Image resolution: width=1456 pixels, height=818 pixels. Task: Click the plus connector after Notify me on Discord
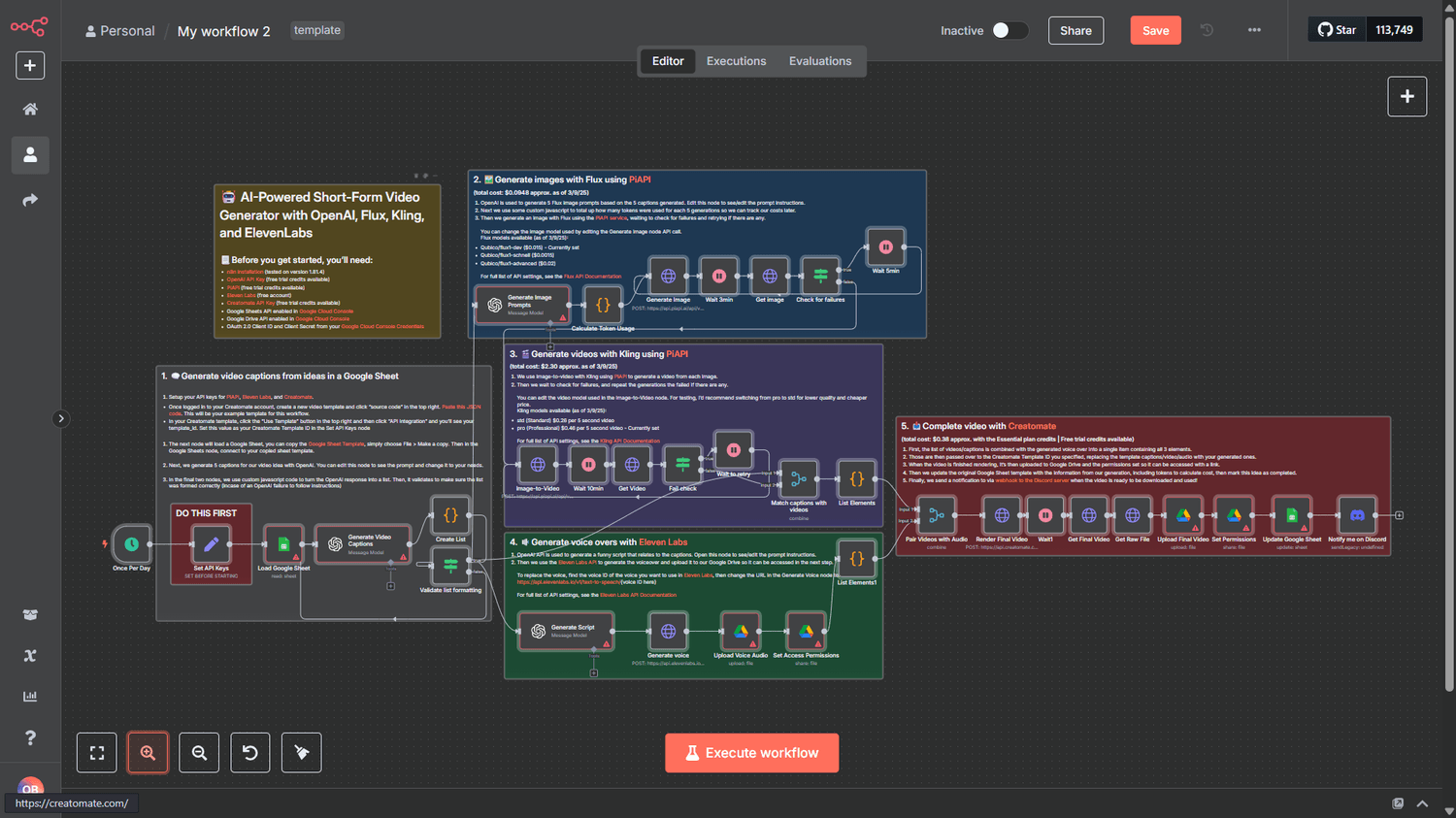tap(1399, 515)
